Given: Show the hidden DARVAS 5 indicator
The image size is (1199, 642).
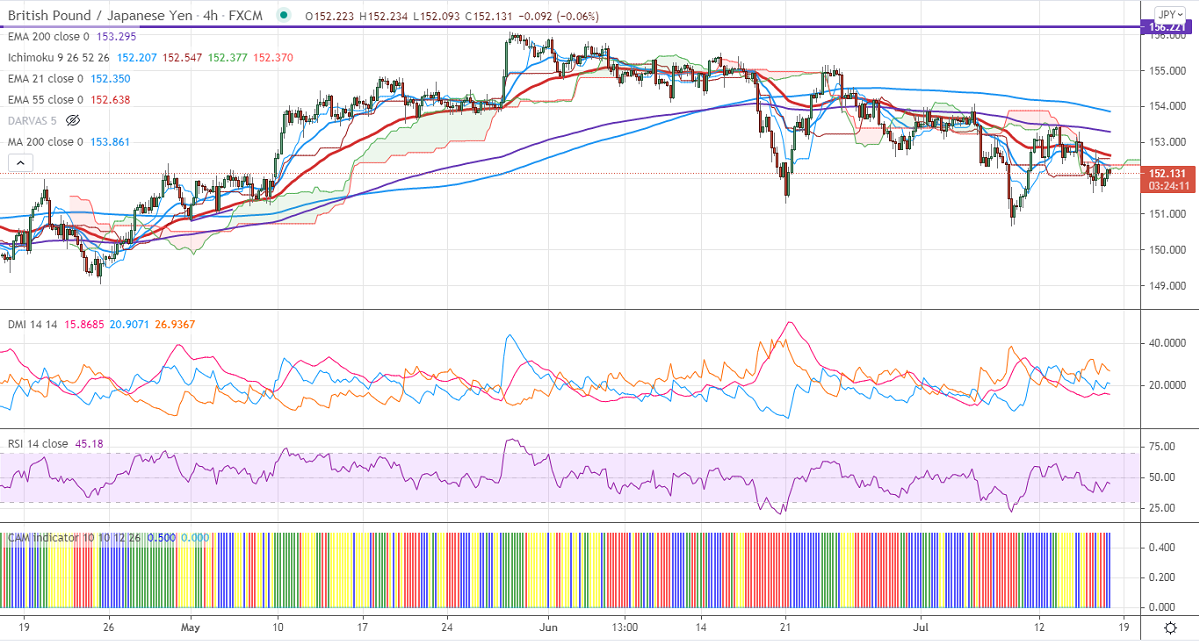Looking at the screenshot, I should 73,121.
